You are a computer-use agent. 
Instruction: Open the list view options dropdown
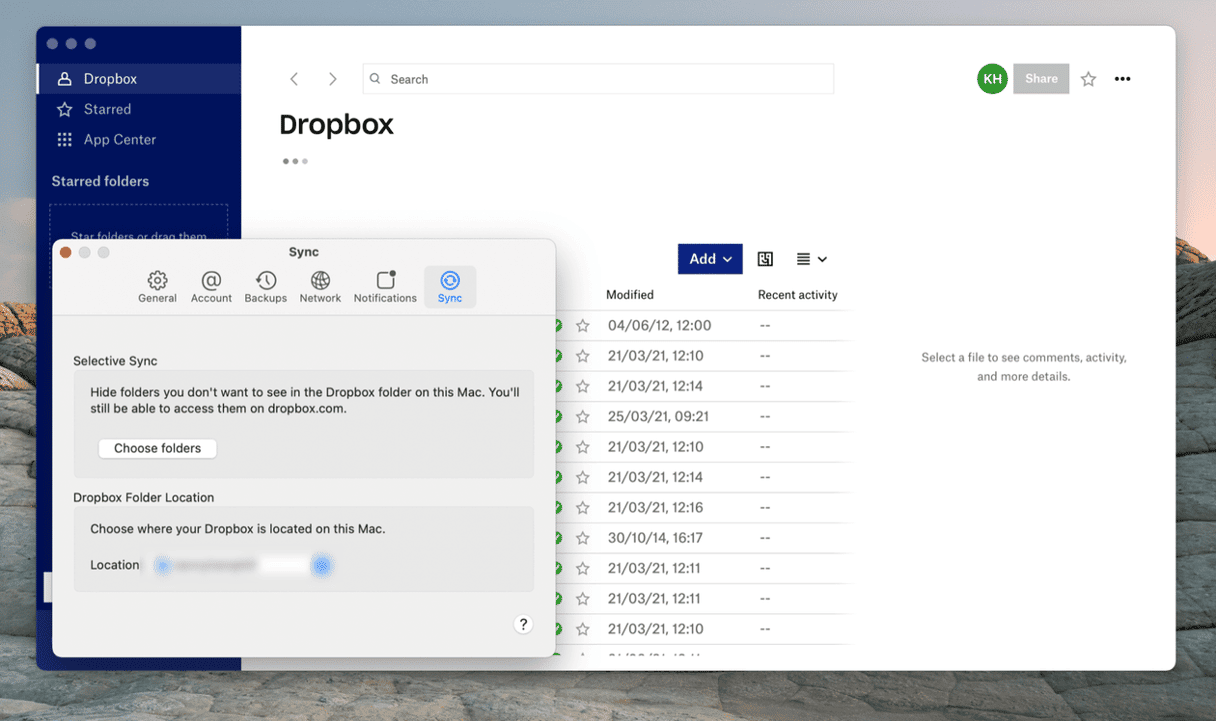[811, 259]
